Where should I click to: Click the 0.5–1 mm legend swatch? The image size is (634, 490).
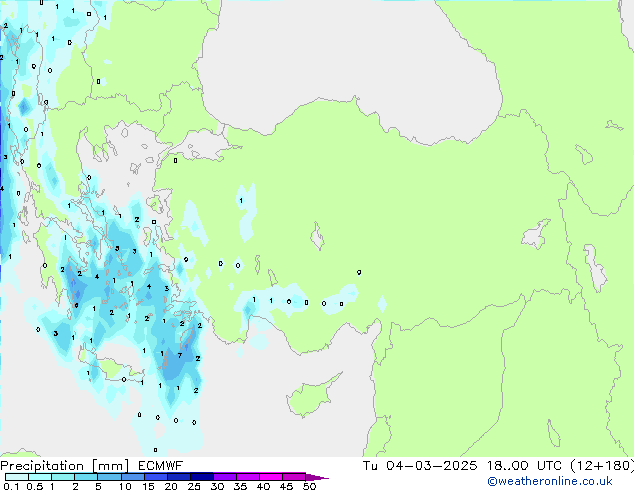40,477
